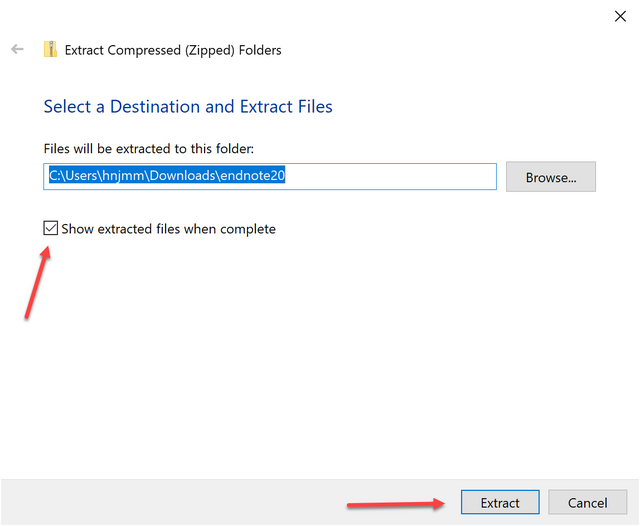Click 'Select a Destination and Extract Files' heading

[188, 107]
